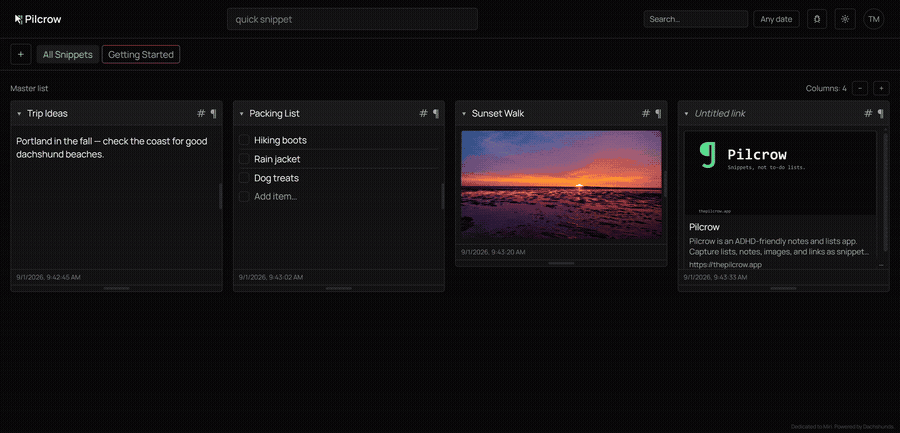Collapse the Trip Ideas snippet
Screen dimensions: 900x433
pos(19,114)
